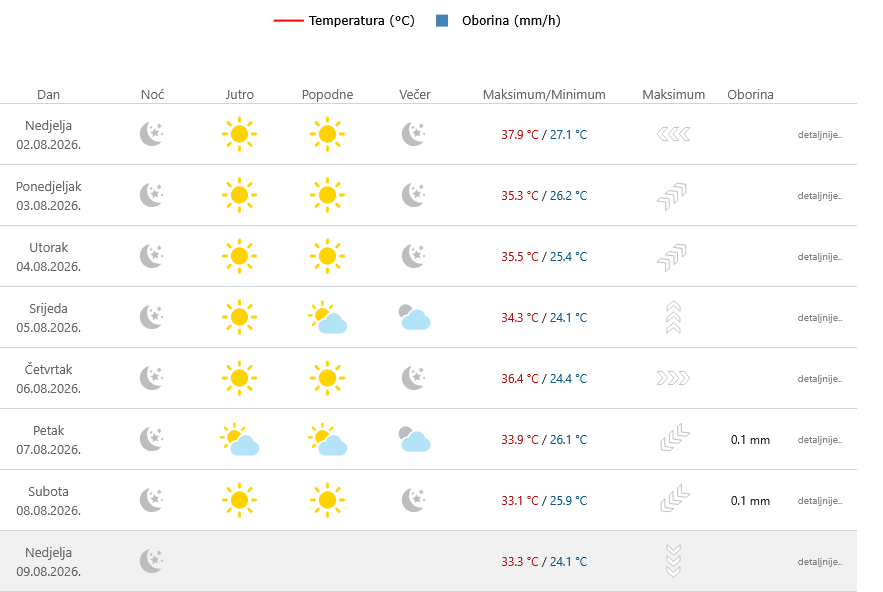Expand detaljnije for Subota 08.08.2026

pos(820,501)
